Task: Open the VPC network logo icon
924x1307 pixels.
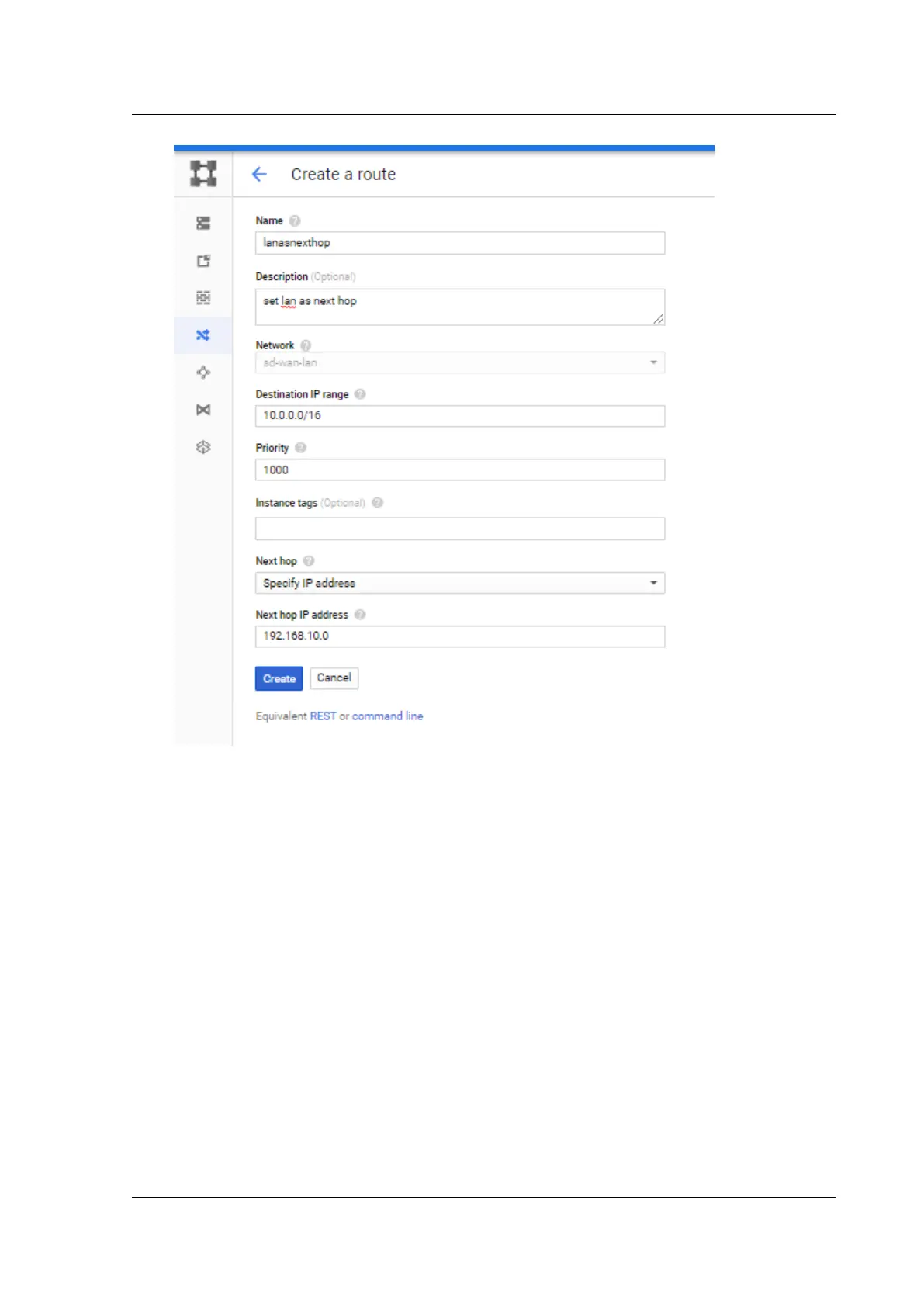Action: tap(203, 173)
